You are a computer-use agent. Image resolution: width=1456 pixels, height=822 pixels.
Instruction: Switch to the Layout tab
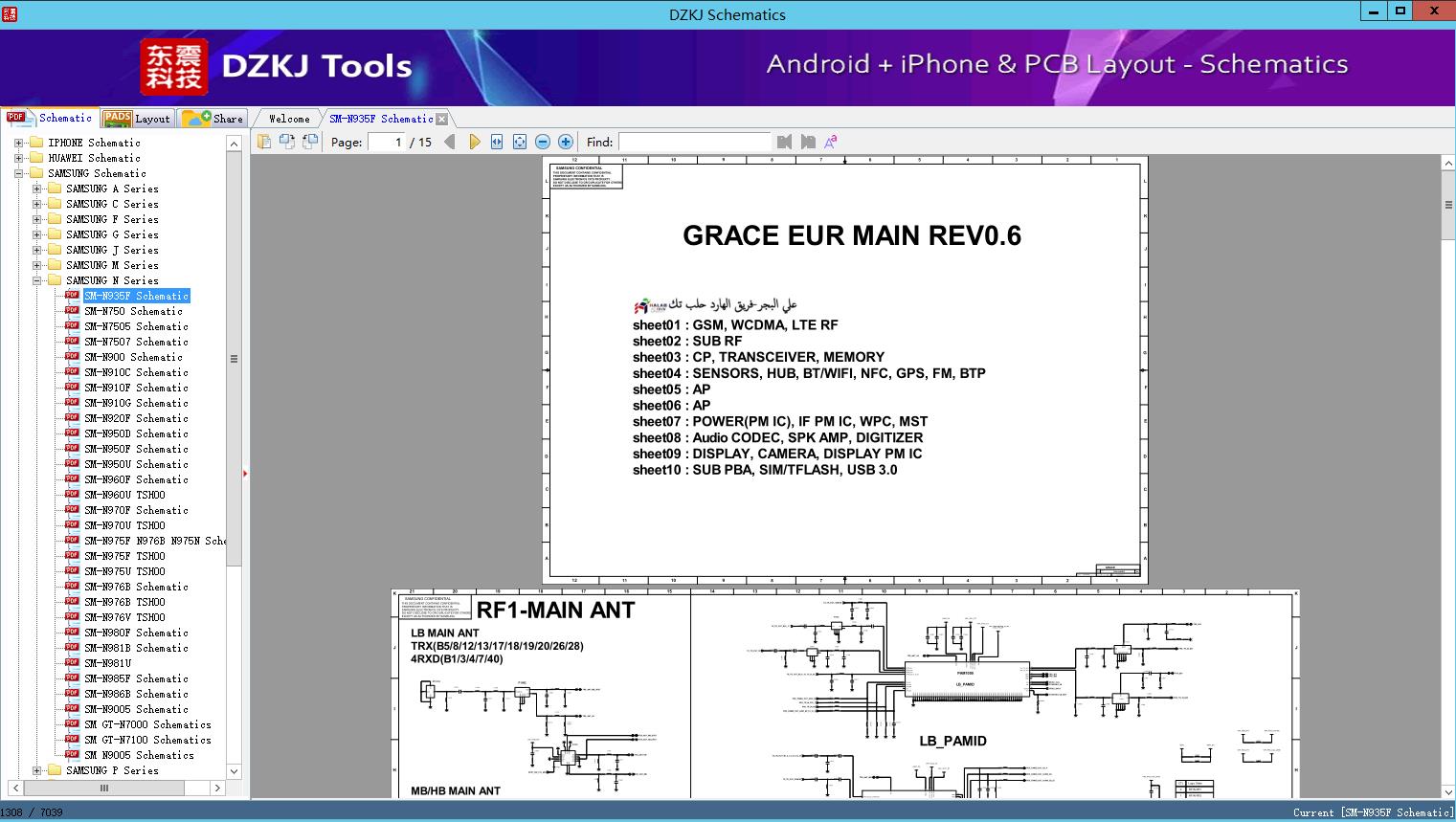pos(137,119)
